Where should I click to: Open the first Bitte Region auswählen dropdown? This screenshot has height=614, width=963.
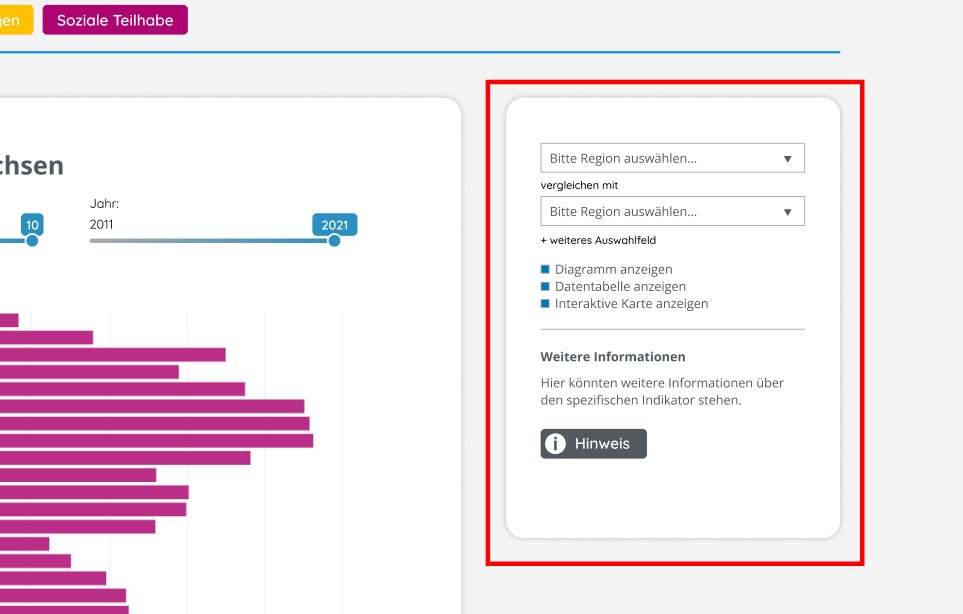(x=673, y=158)
